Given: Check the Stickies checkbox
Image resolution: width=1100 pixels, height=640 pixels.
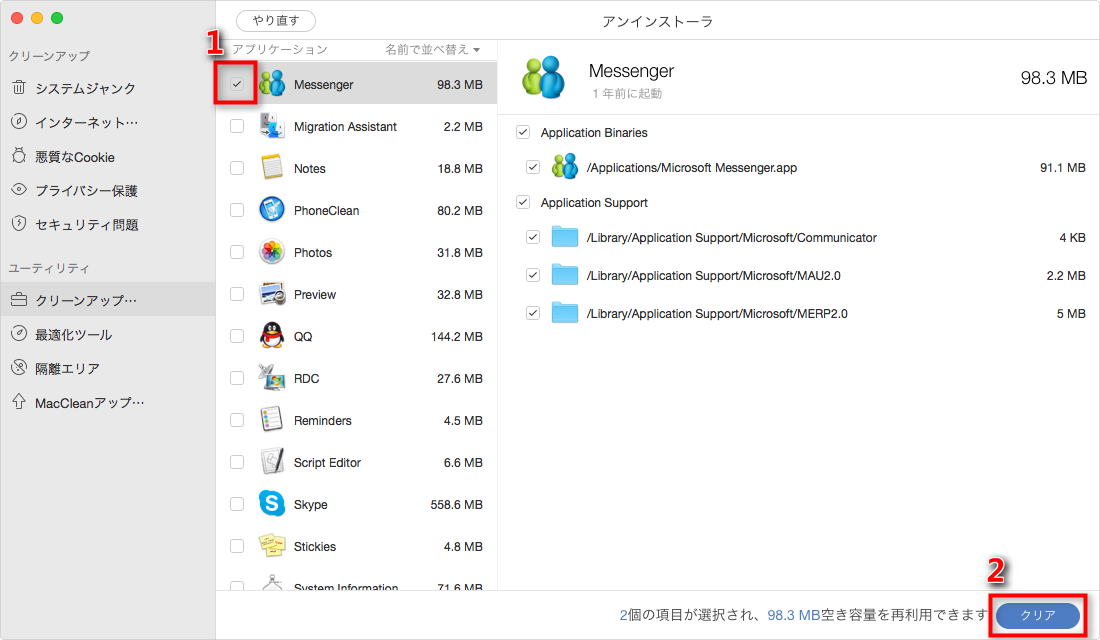Looking at the screenshot, I should click(x=237, y=546).
